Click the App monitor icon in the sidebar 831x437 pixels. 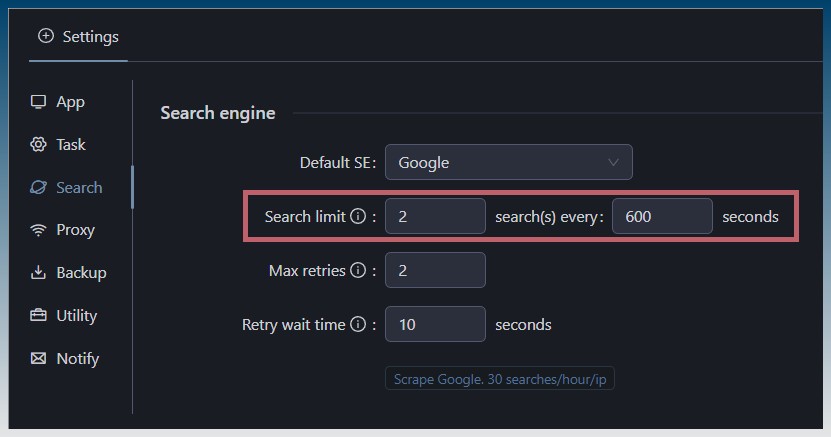click(x=39, y=102)
